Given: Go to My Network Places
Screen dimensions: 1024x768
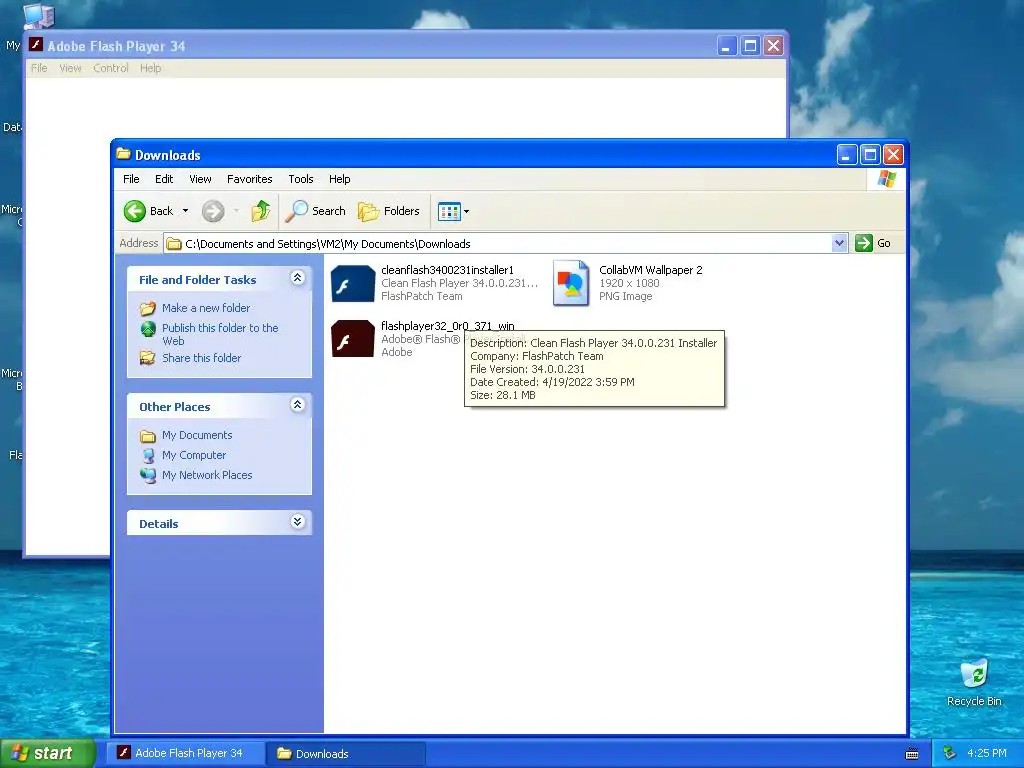Looking at the screenshot, I should pos(207,475).
